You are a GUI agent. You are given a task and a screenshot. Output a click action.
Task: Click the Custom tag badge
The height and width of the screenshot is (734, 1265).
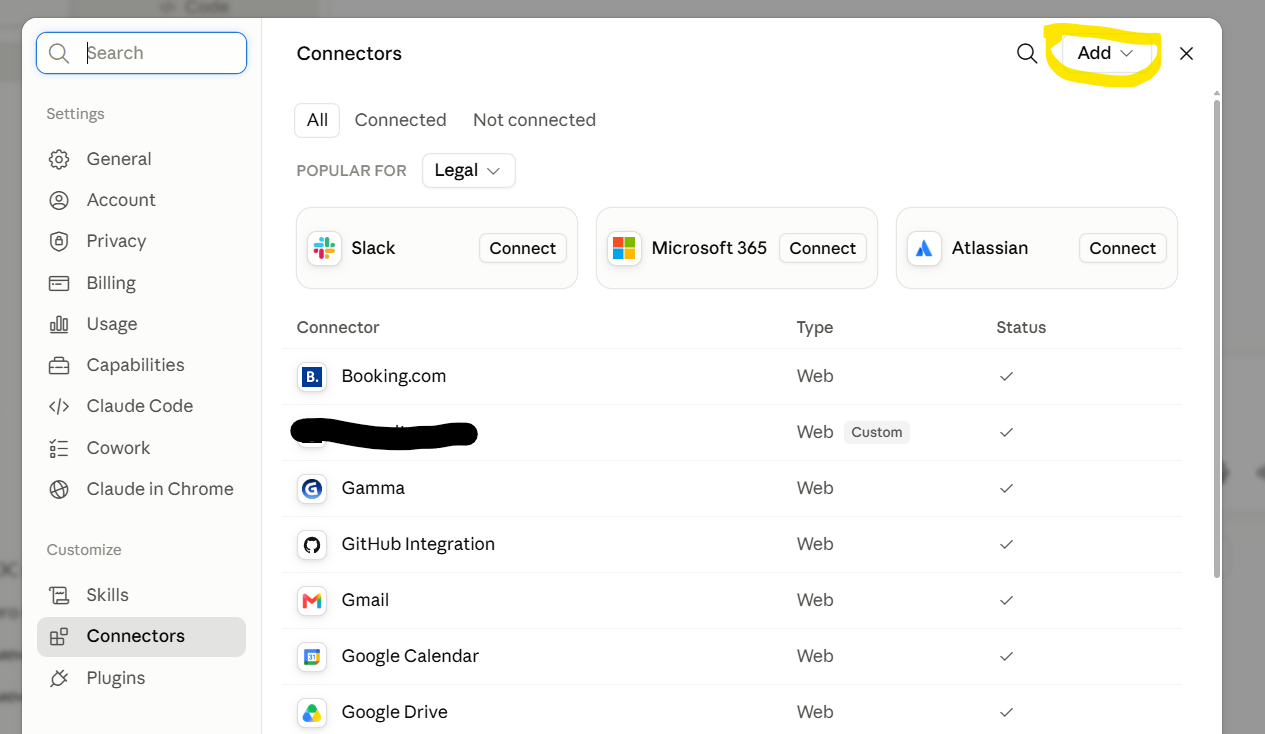pyautogui.click(x=877, y=433)
